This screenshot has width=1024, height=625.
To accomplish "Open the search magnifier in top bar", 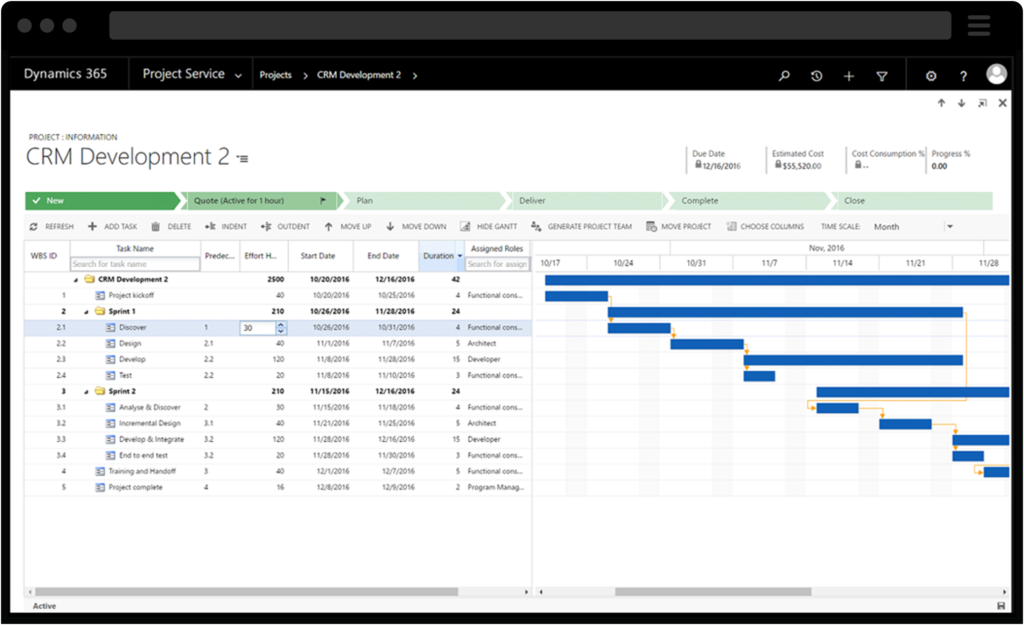I will click(784, 76).
